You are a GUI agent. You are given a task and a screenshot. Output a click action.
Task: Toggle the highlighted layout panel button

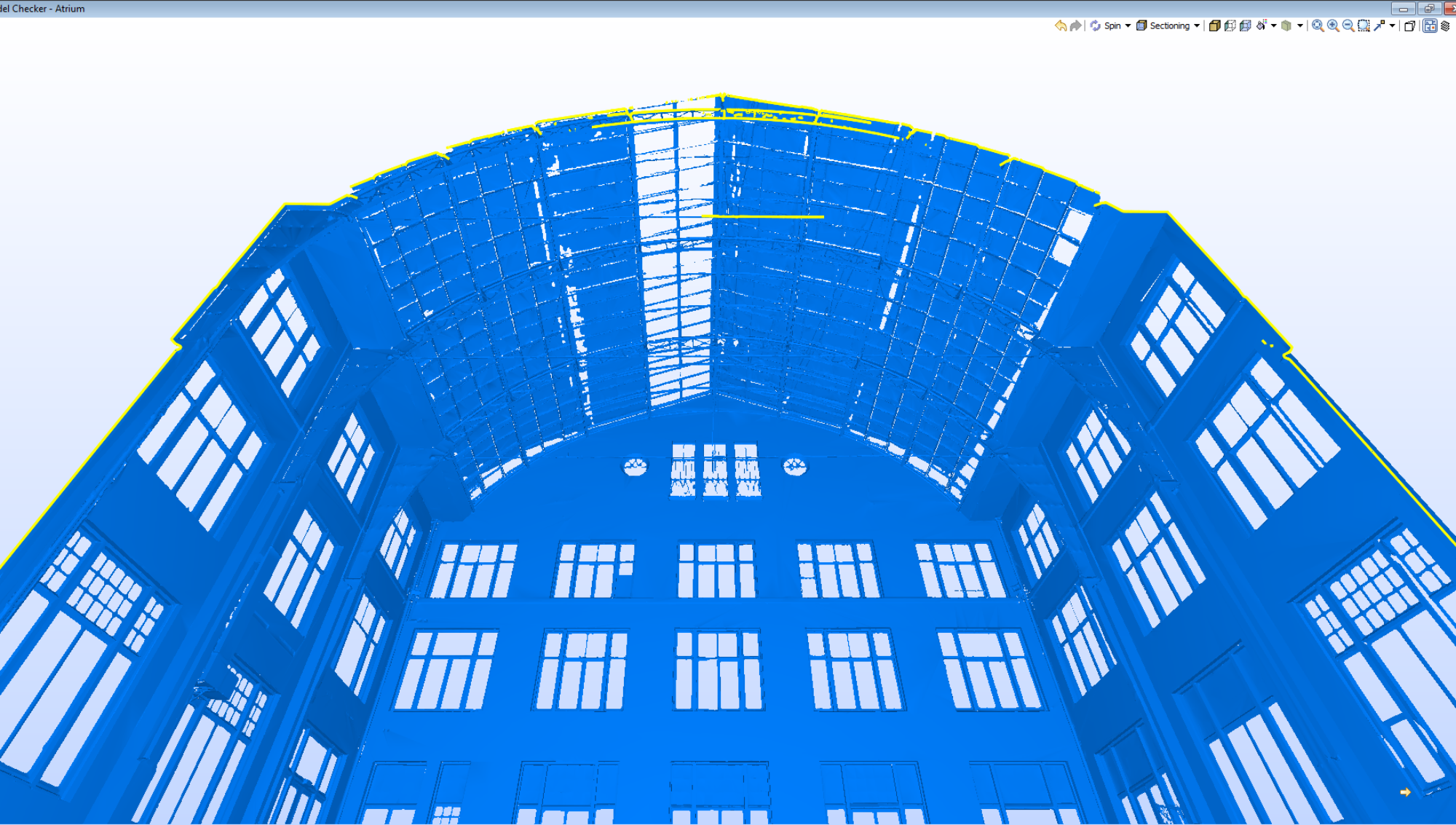tap(1430, 25)
